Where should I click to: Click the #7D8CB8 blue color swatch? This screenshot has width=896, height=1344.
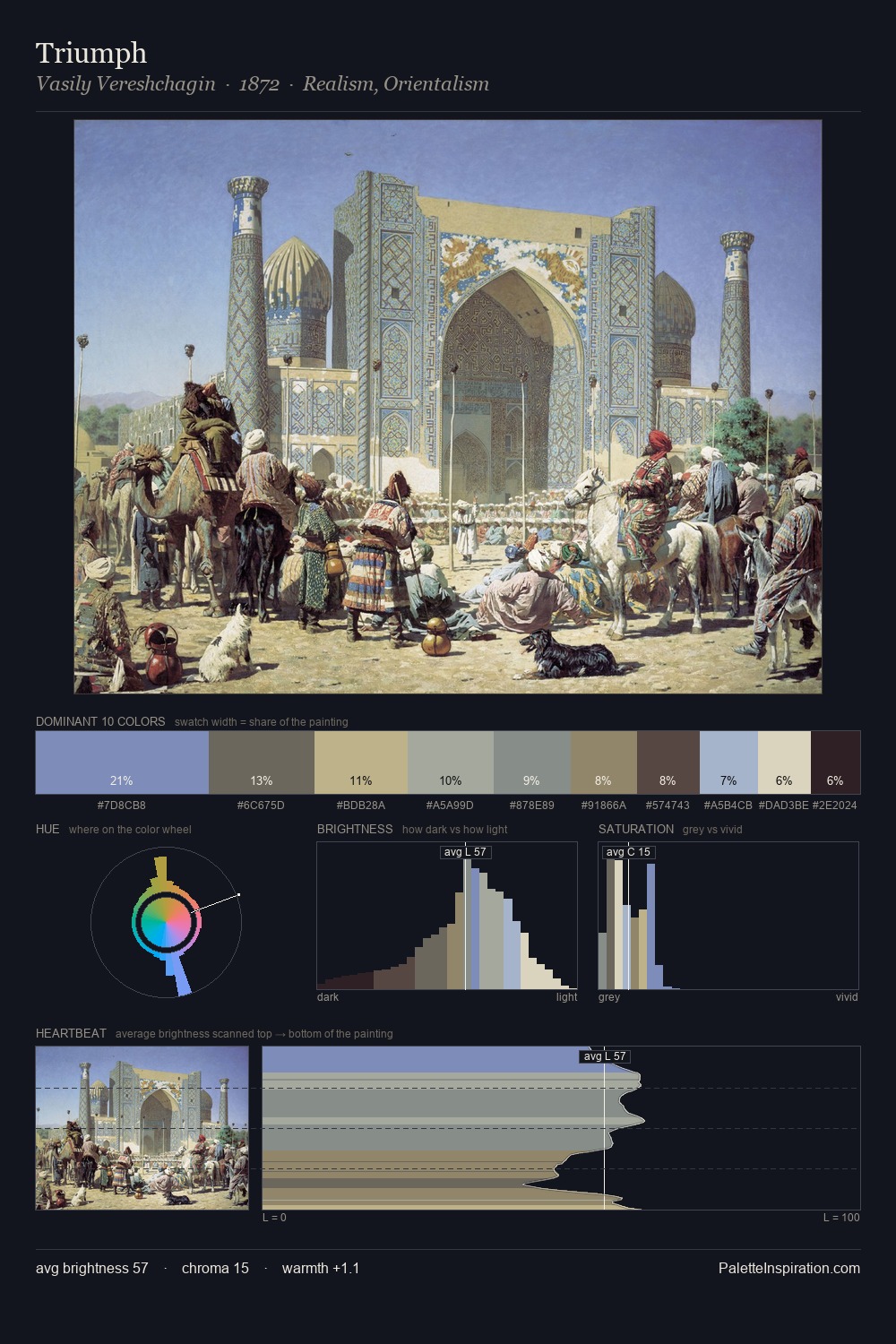(122, 762)
